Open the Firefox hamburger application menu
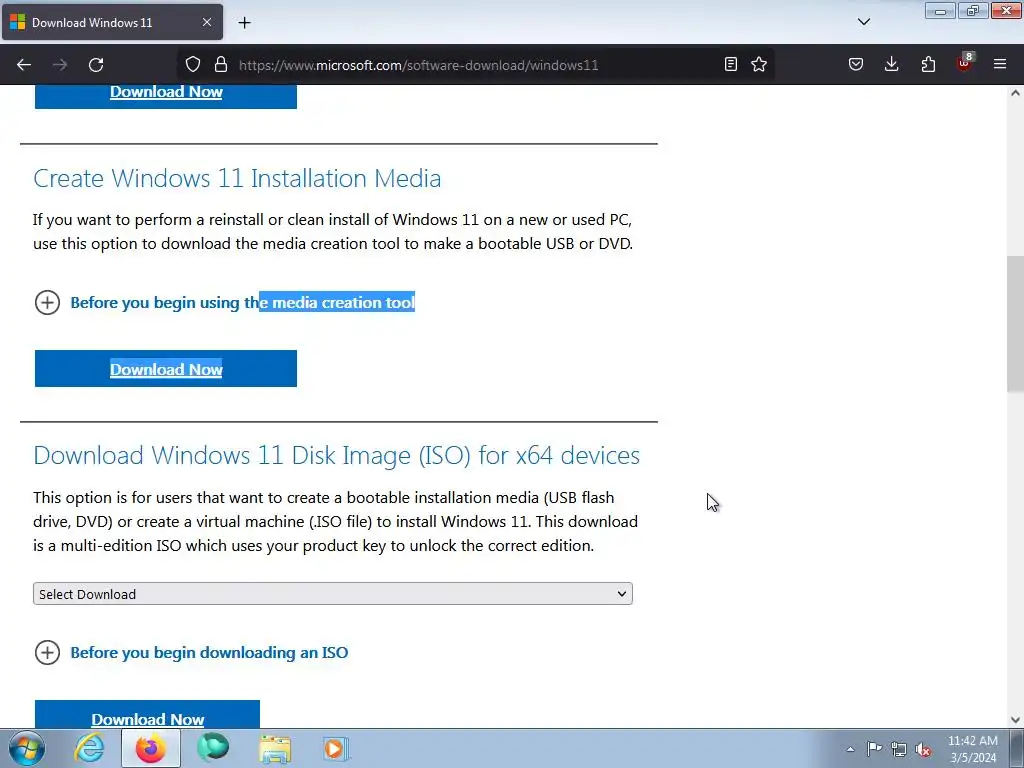 point(1000,64)
